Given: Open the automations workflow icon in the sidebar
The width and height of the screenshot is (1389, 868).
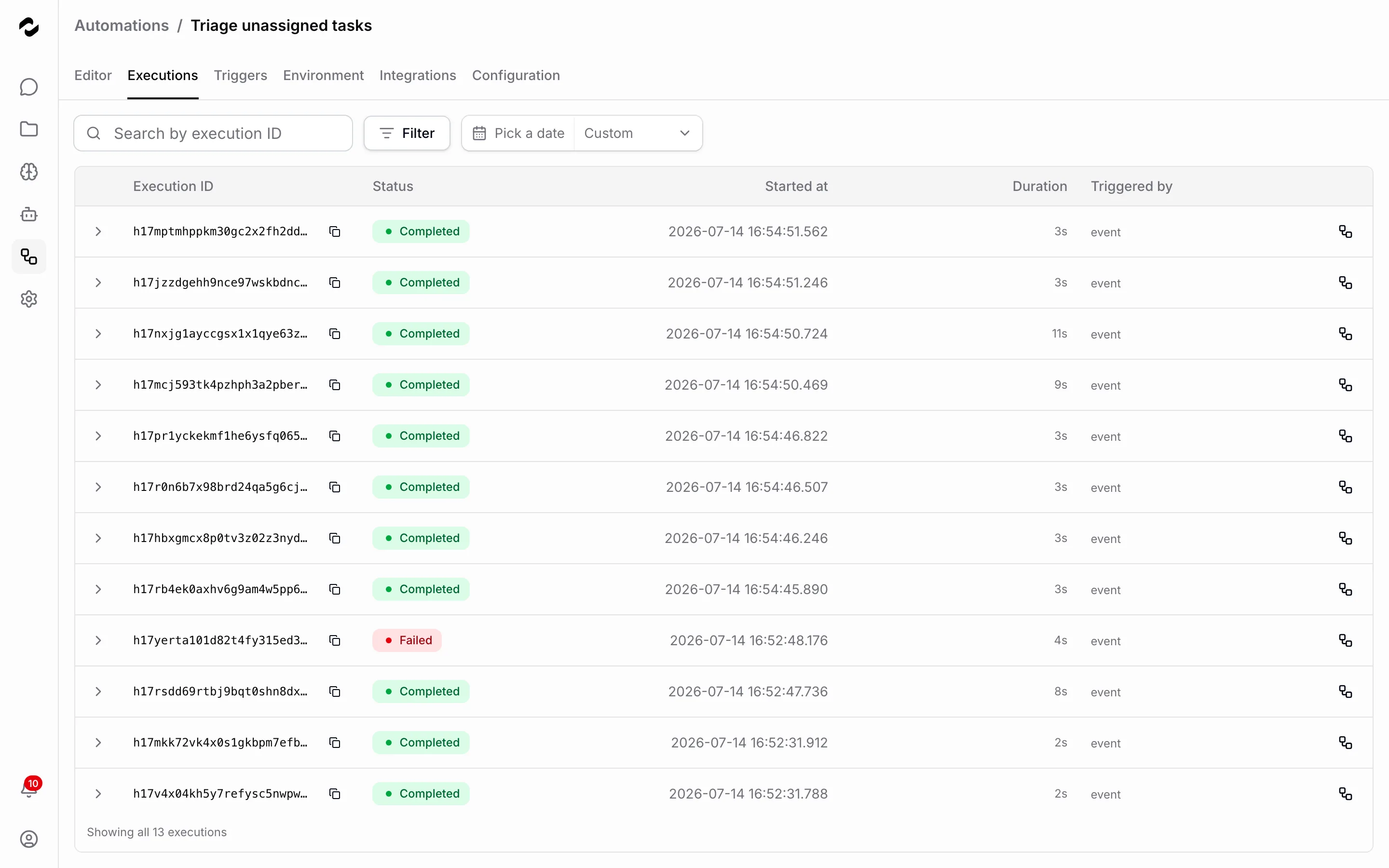Looking at the screenshot, I should click(x=29, y=257).
